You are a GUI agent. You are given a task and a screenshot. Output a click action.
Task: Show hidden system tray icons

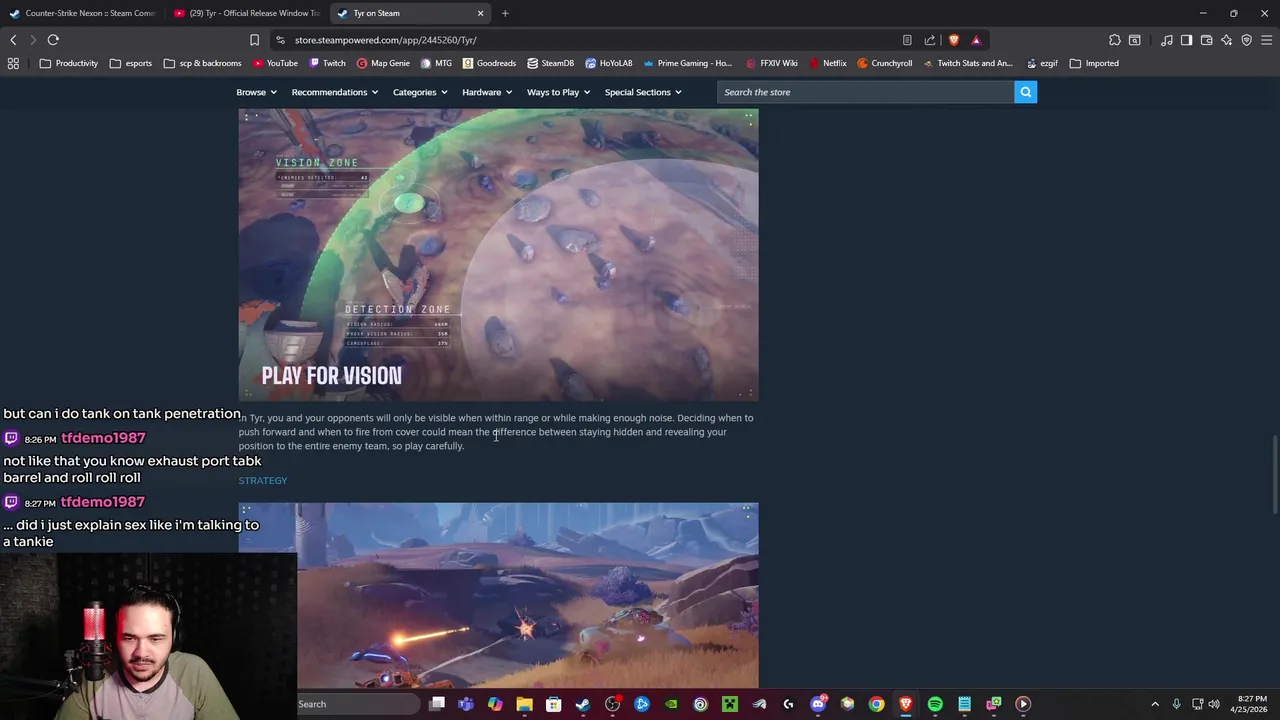click(1155, 704)
